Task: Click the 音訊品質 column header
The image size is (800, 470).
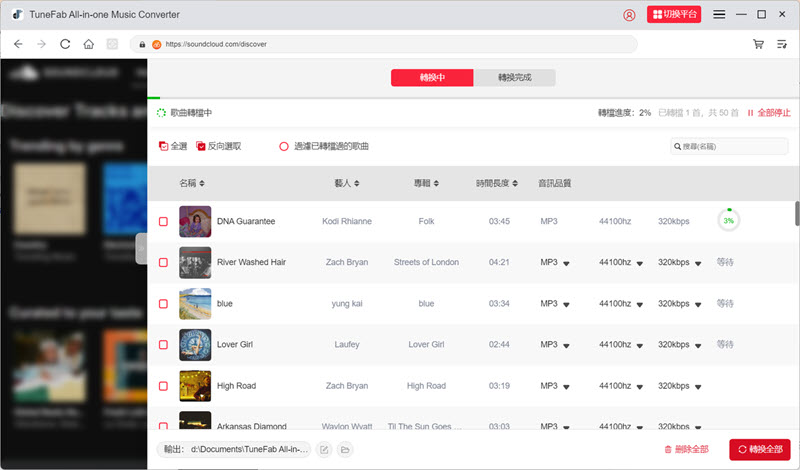Action: (x=555, y=183)
